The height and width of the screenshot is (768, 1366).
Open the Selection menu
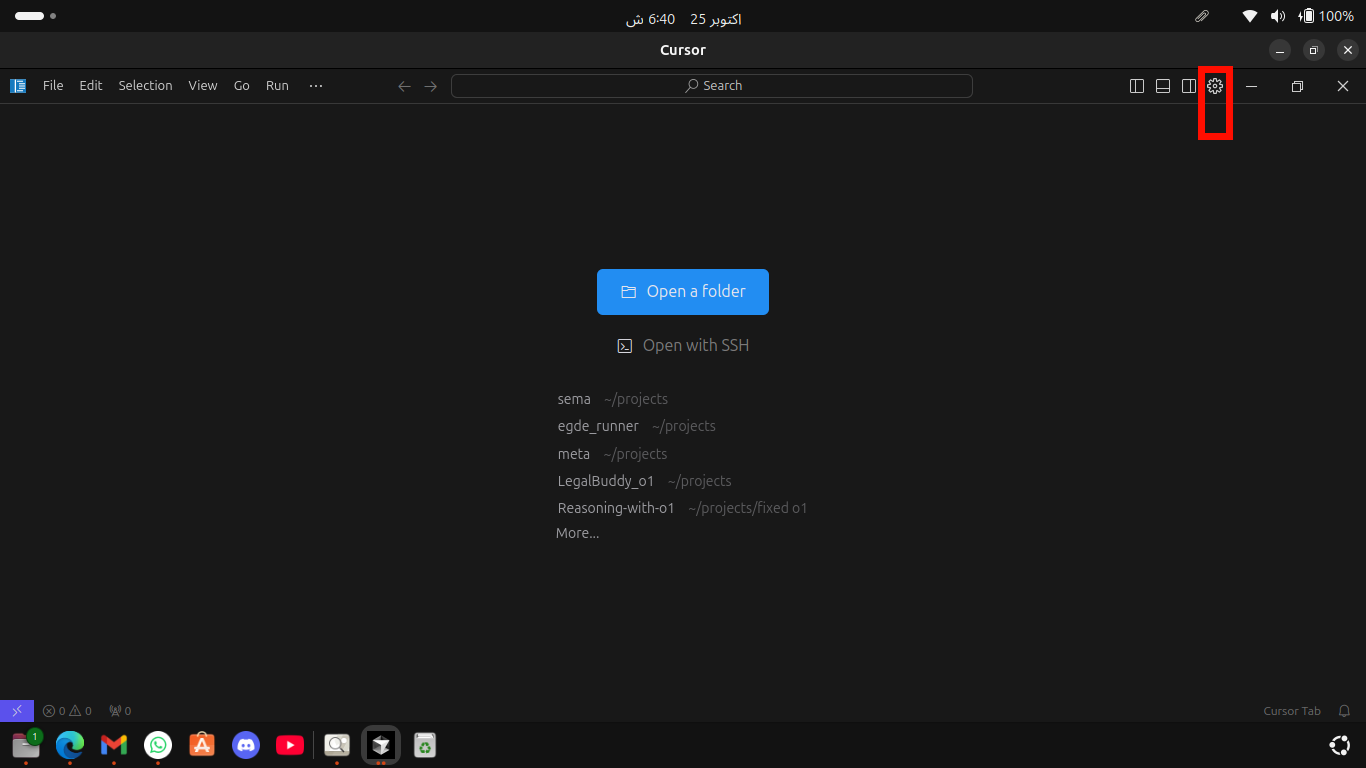145,86
